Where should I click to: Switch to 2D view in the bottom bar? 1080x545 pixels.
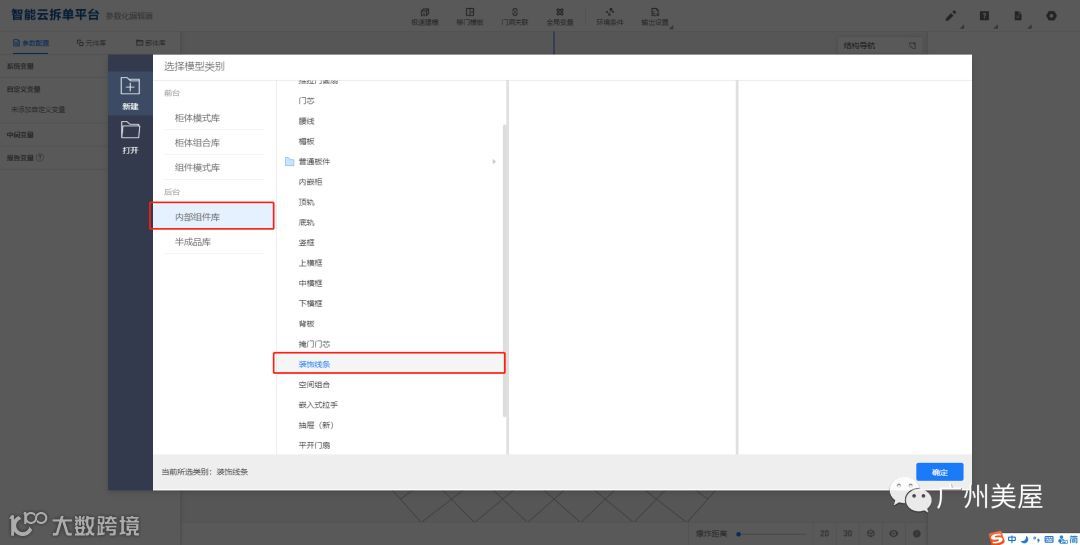[824, 533]
